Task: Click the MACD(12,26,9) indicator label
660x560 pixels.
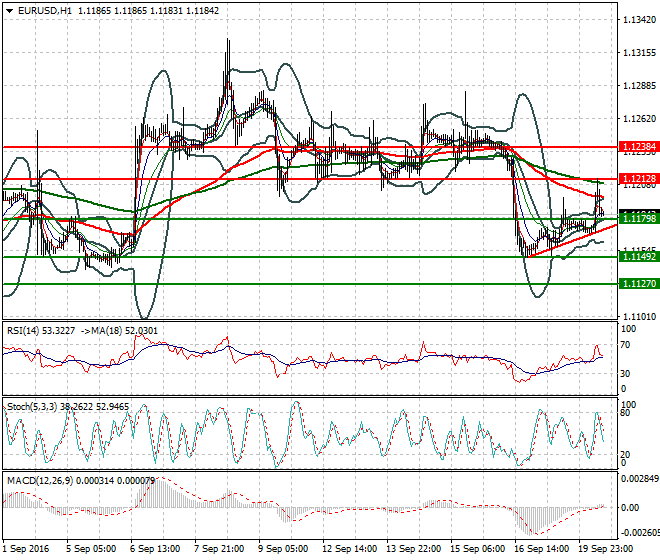Action: [x=40, y=480]
